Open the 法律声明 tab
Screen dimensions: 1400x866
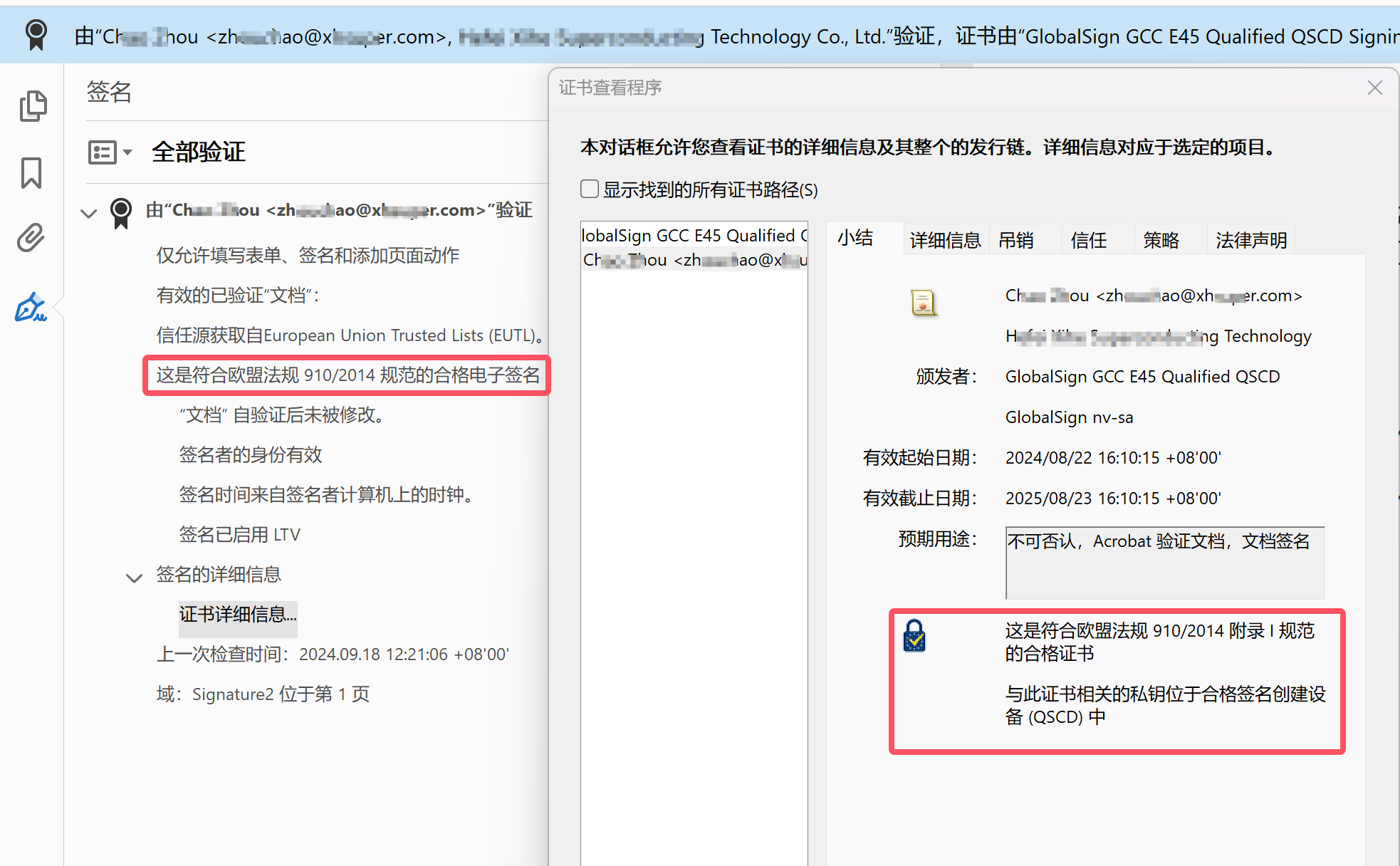(x=1251, y=240)
